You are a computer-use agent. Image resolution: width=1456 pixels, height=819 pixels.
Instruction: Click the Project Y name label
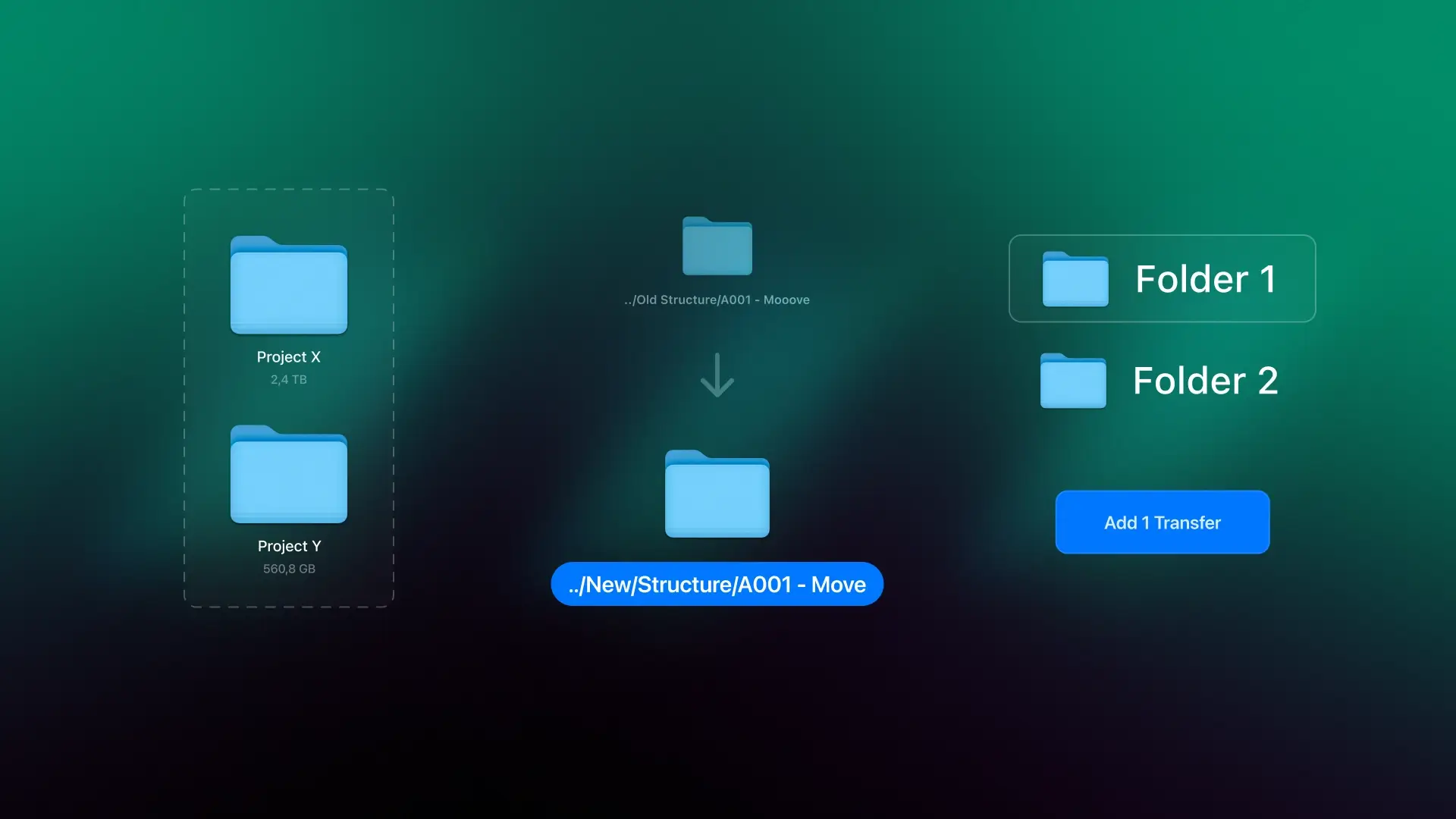click(290, 546)
